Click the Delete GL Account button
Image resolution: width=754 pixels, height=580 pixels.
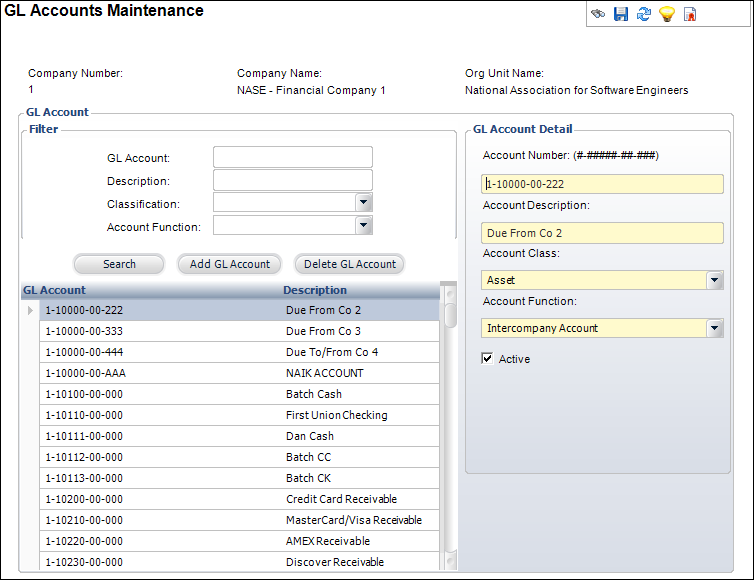pos(350,264)
